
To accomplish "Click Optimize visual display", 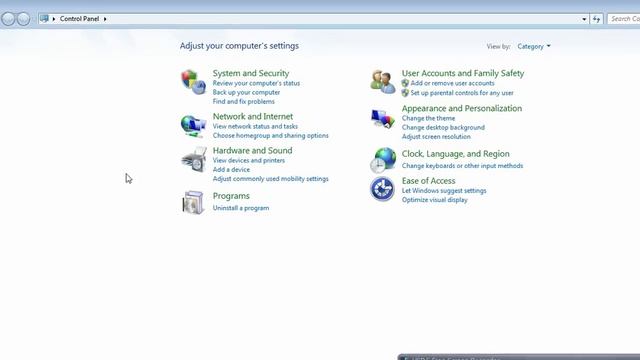I will click(434, 200).
